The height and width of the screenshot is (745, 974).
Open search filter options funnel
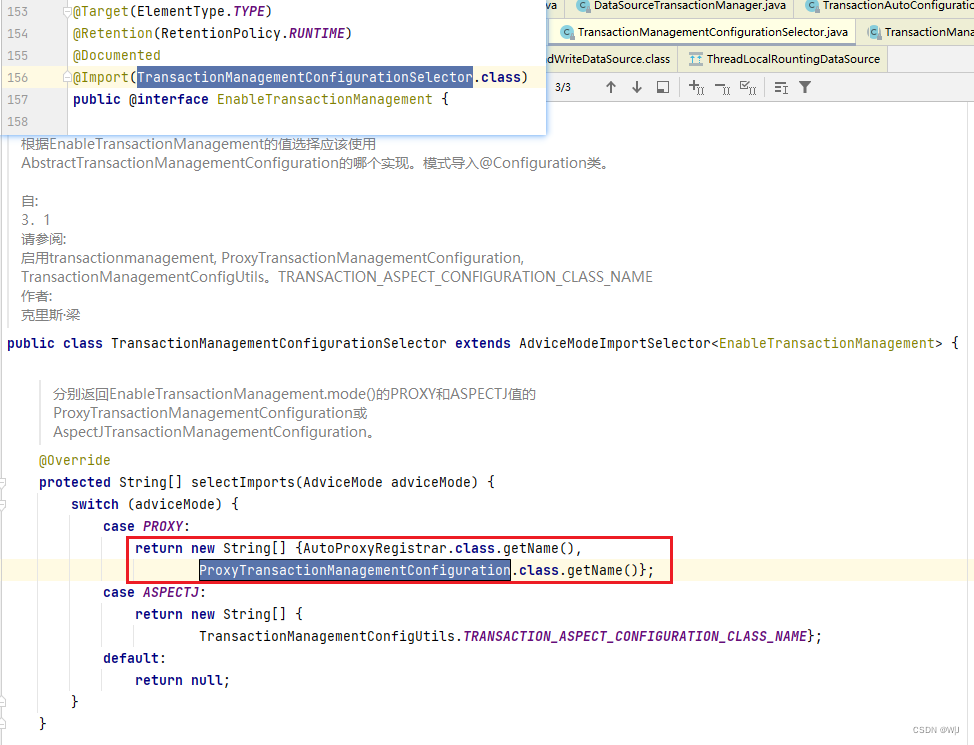805,88
